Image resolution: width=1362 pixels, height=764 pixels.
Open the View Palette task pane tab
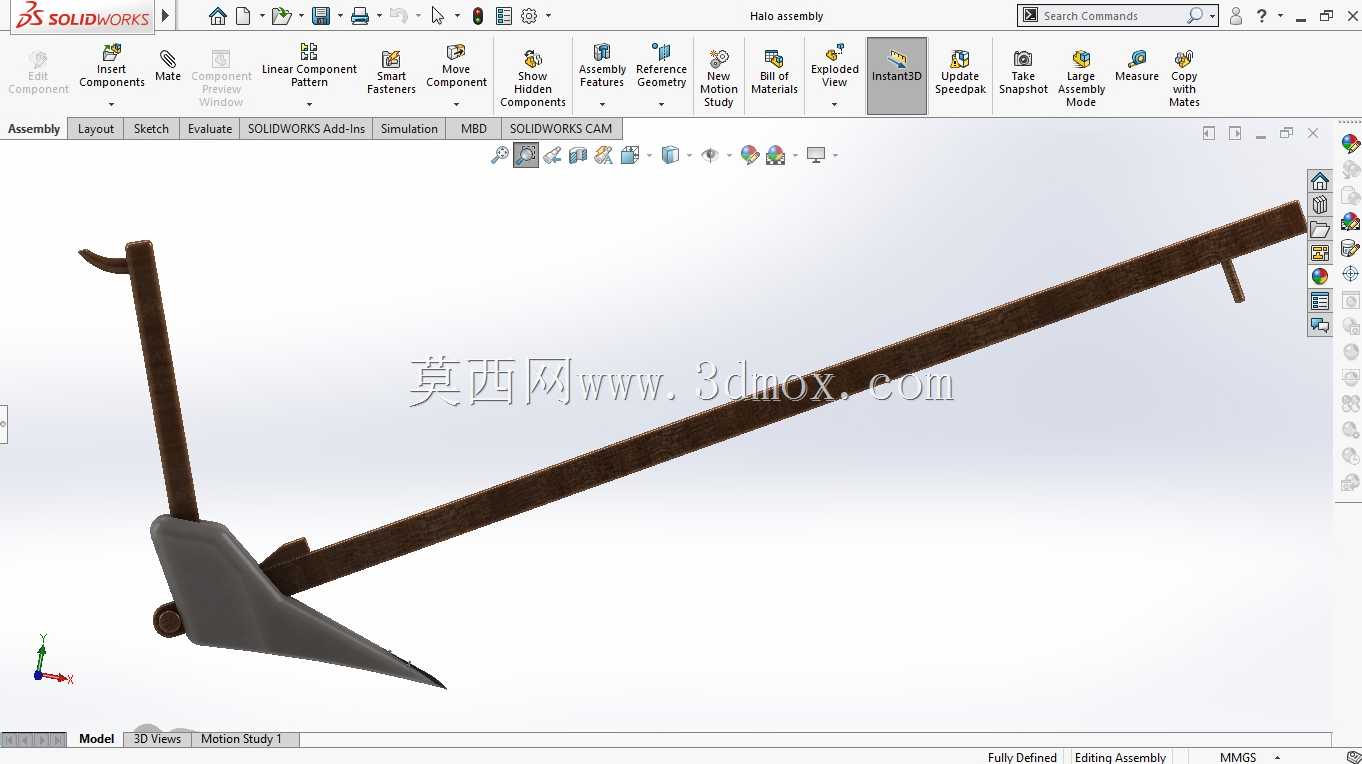[1320, 253]
